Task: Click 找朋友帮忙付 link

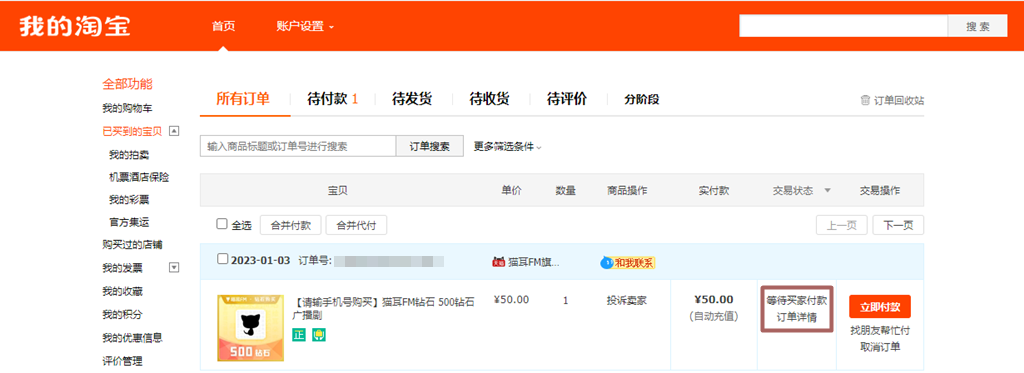Action: pos(880,330)
